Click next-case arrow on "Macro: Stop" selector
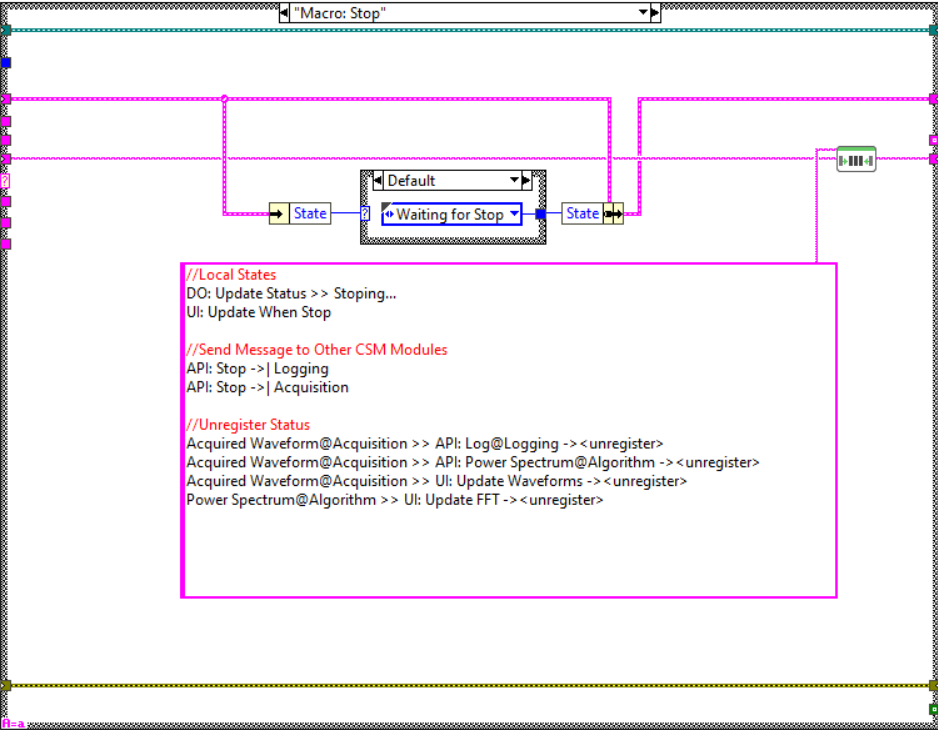This screenshot has height=730, width=938. click(655, 13)
